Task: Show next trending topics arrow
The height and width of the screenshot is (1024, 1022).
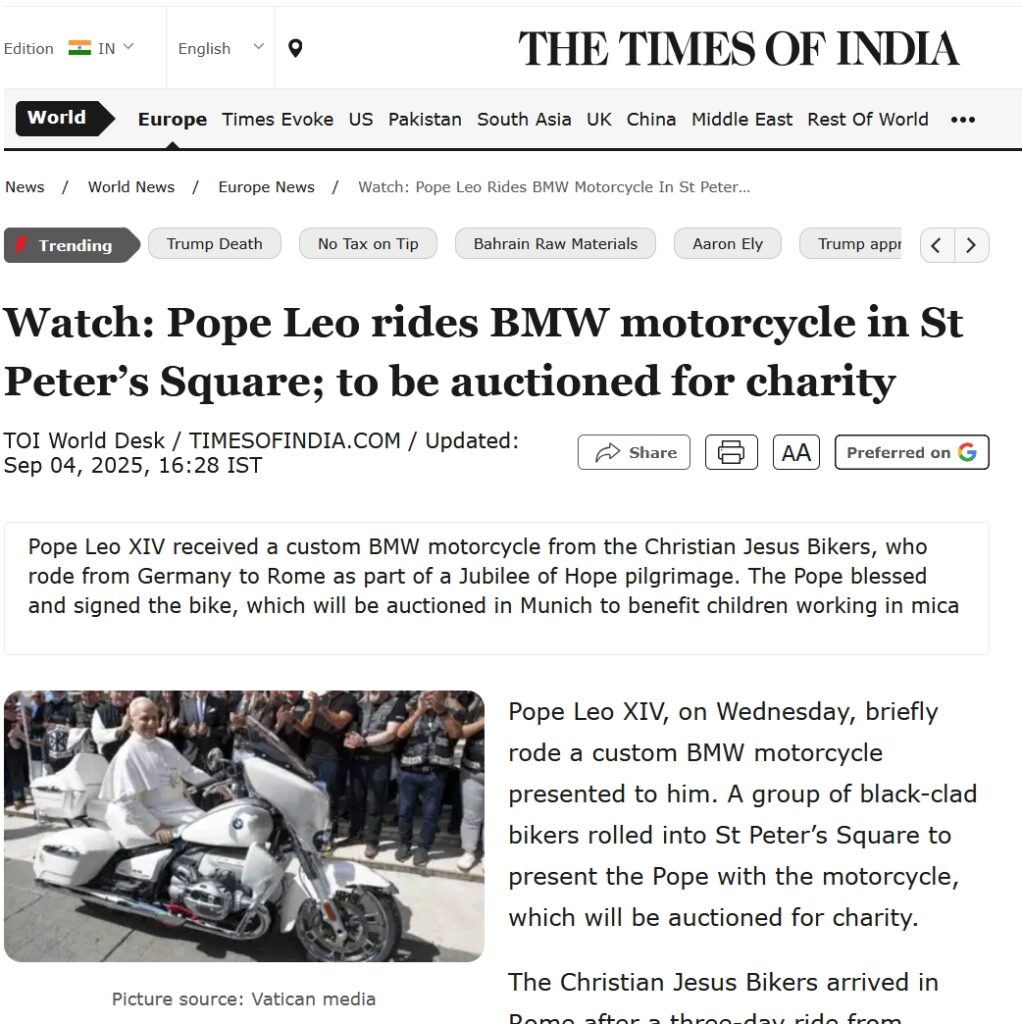Action: click(x=972, y=245)
